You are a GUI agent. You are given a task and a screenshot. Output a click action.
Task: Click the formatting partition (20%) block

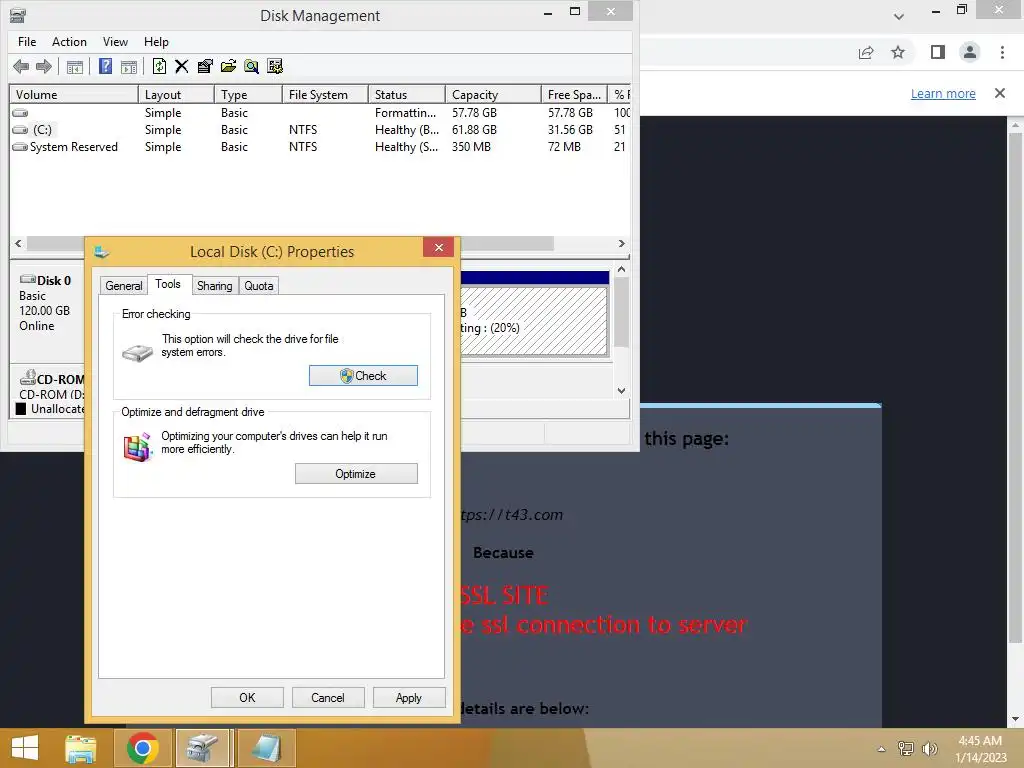534,321
